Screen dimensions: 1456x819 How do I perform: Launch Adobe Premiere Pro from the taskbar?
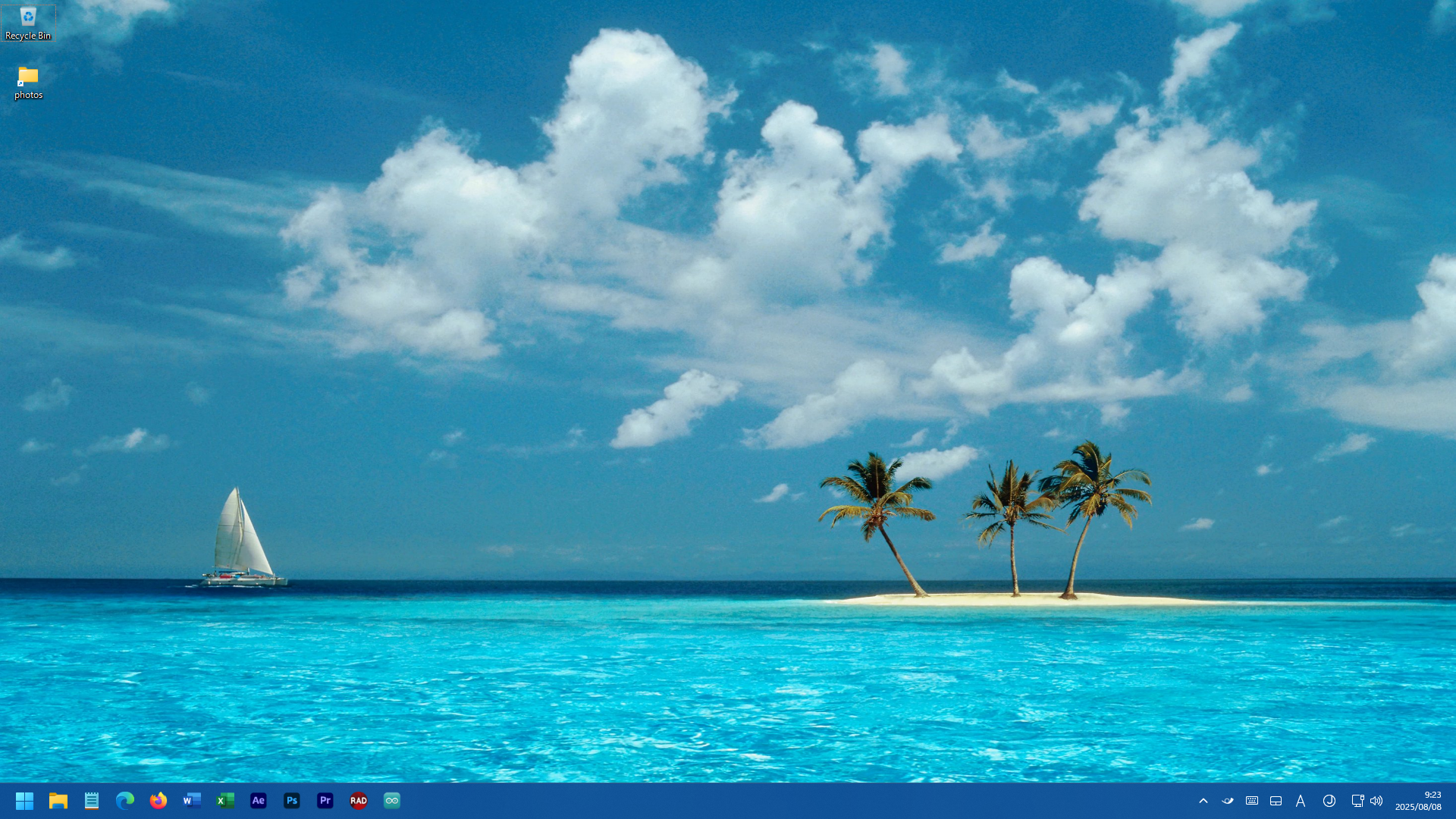[325, 801]
